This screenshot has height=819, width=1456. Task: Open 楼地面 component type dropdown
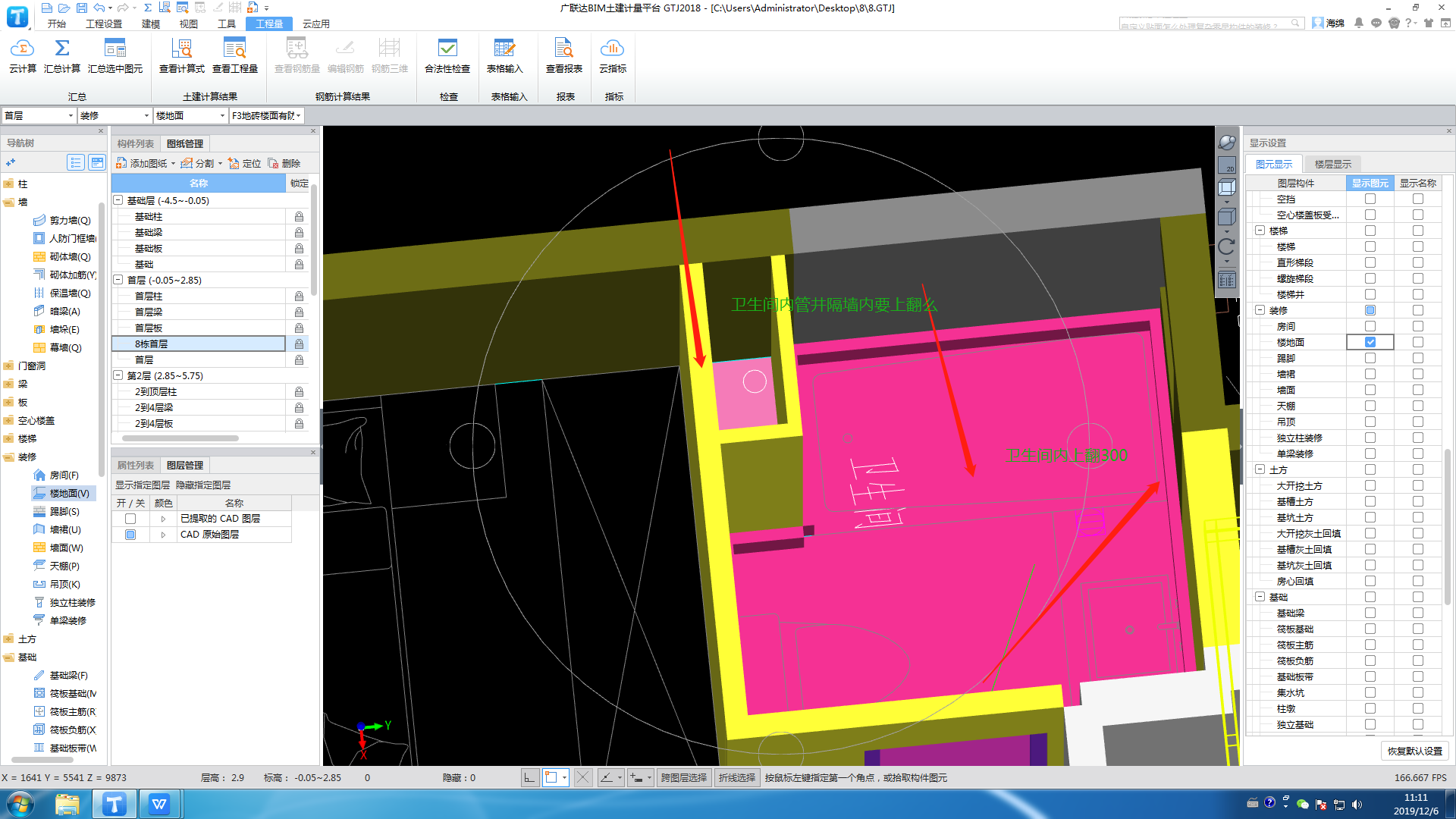pyautogui.click(x=190, y=115)
